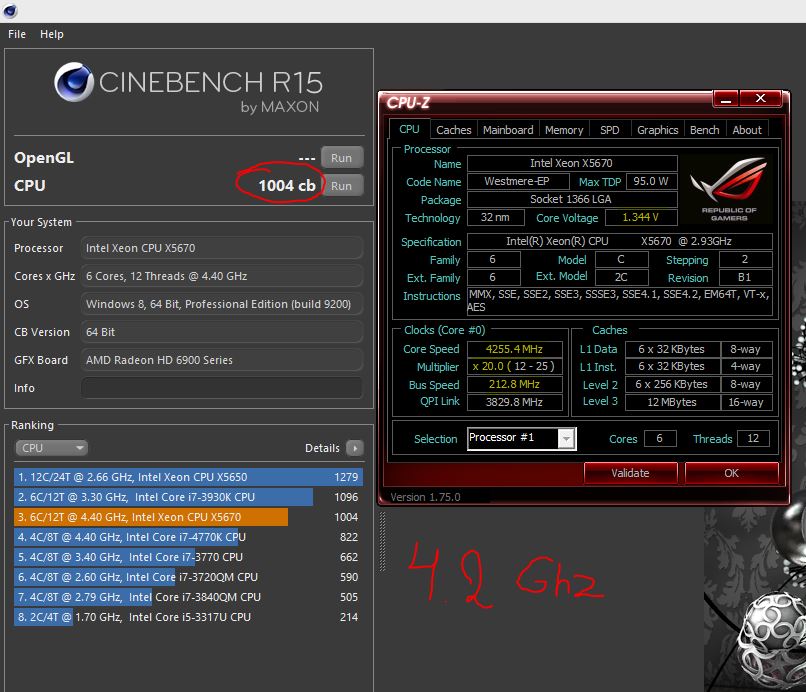Click the Max TDP 95.0 W value
The height and width of the screenshot is (692, 806).
(651, 181)
